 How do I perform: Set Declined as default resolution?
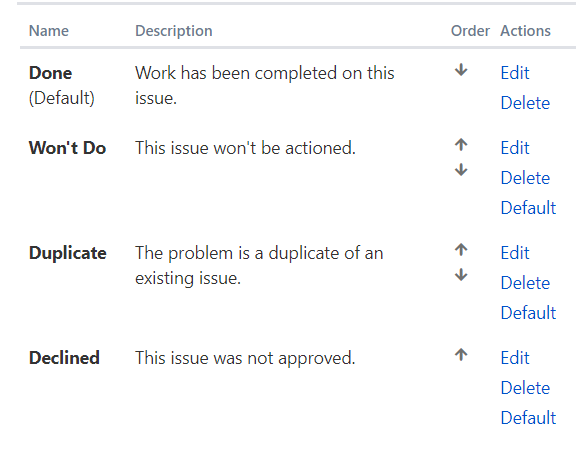pos(528,417)
